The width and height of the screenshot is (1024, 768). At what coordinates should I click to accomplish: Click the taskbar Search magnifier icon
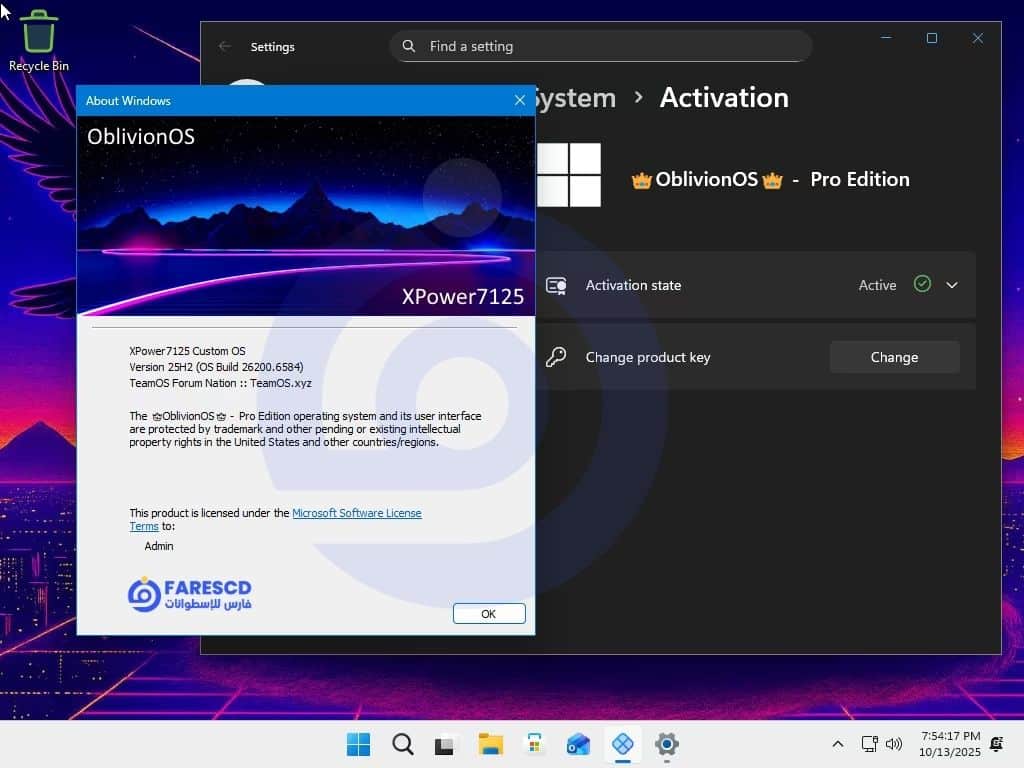[x=402, y=744]
